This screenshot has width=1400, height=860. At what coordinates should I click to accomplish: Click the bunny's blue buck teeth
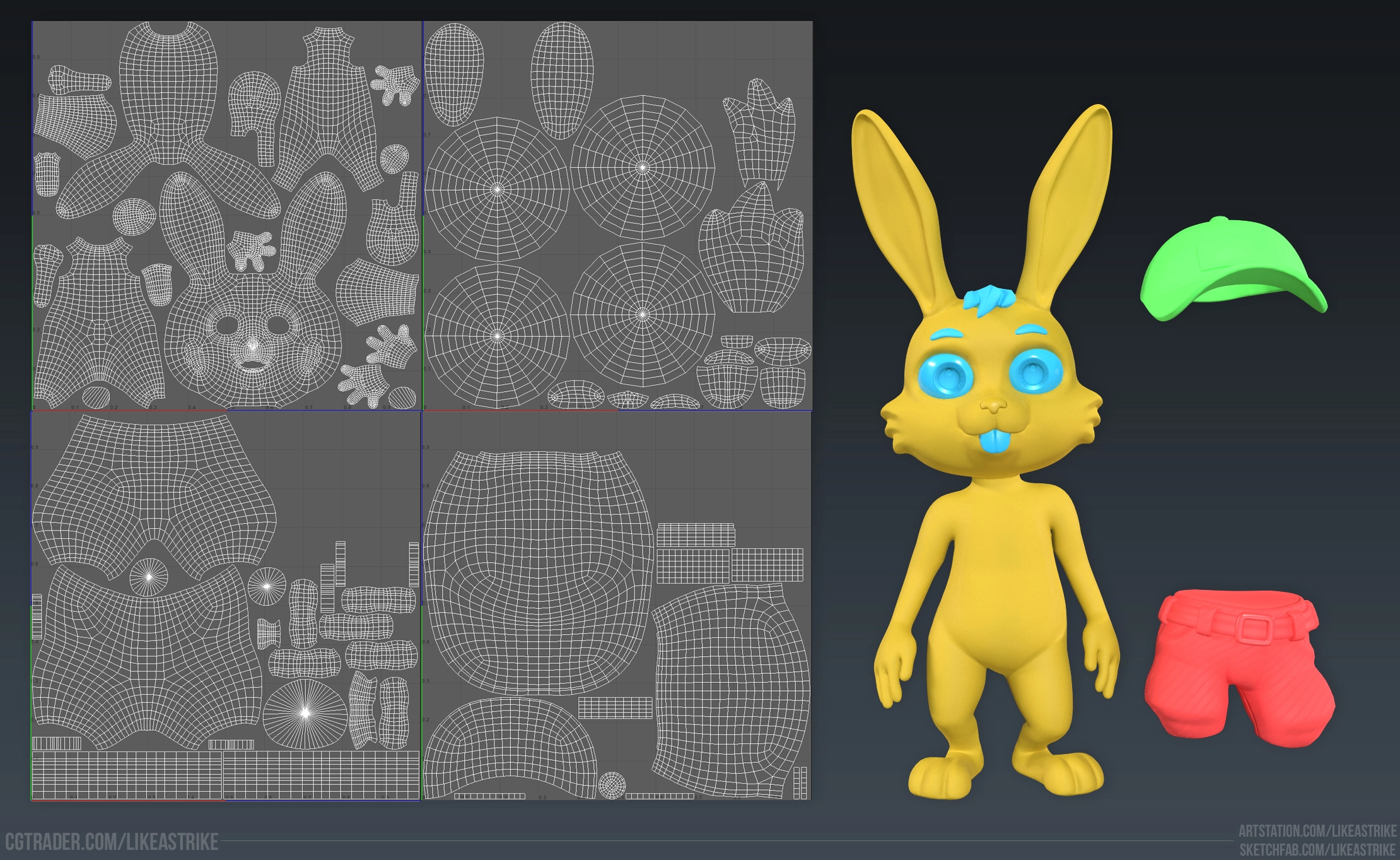[996, 441]
